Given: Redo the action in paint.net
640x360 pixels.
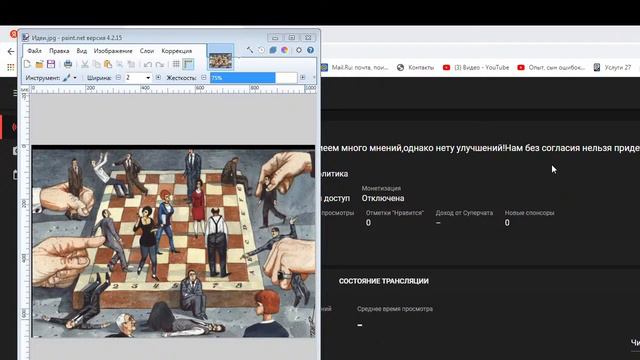Looking at the screenshot, I should (160, 64).
